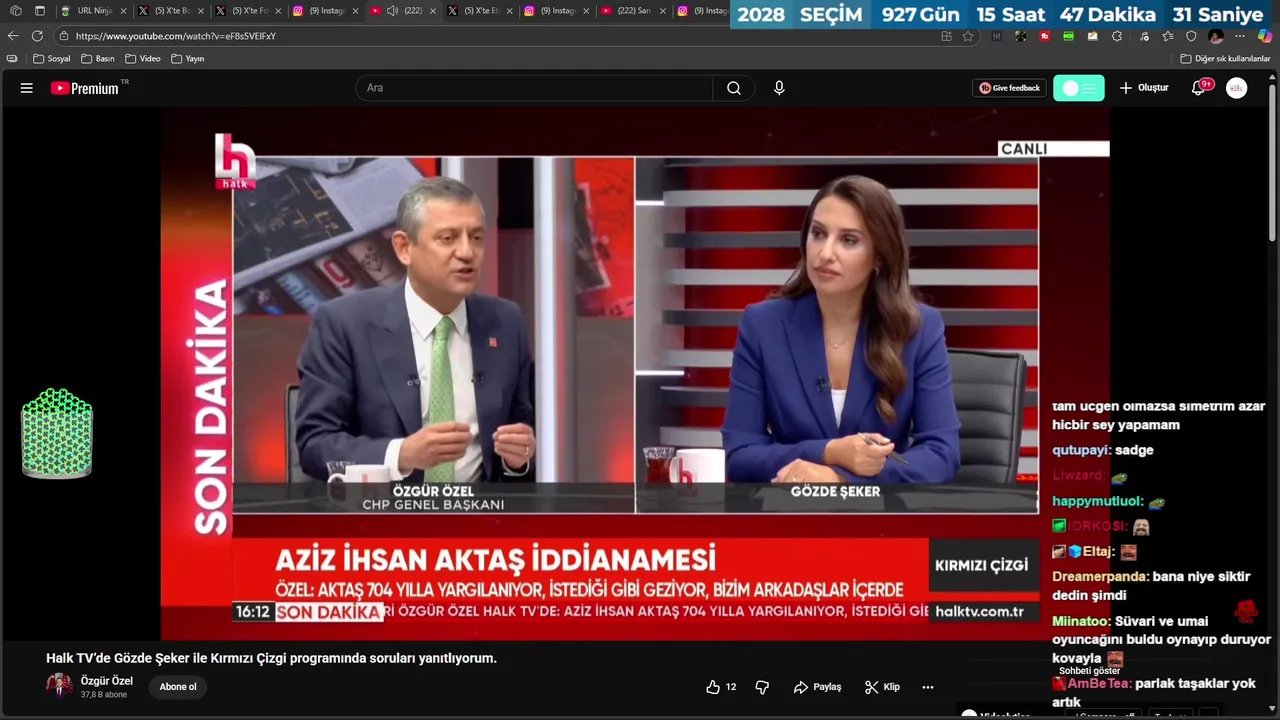Viewport: 1280px width, 720px height.
Task: Open the Özgür Özel channel name link
Action: point(107,681)
